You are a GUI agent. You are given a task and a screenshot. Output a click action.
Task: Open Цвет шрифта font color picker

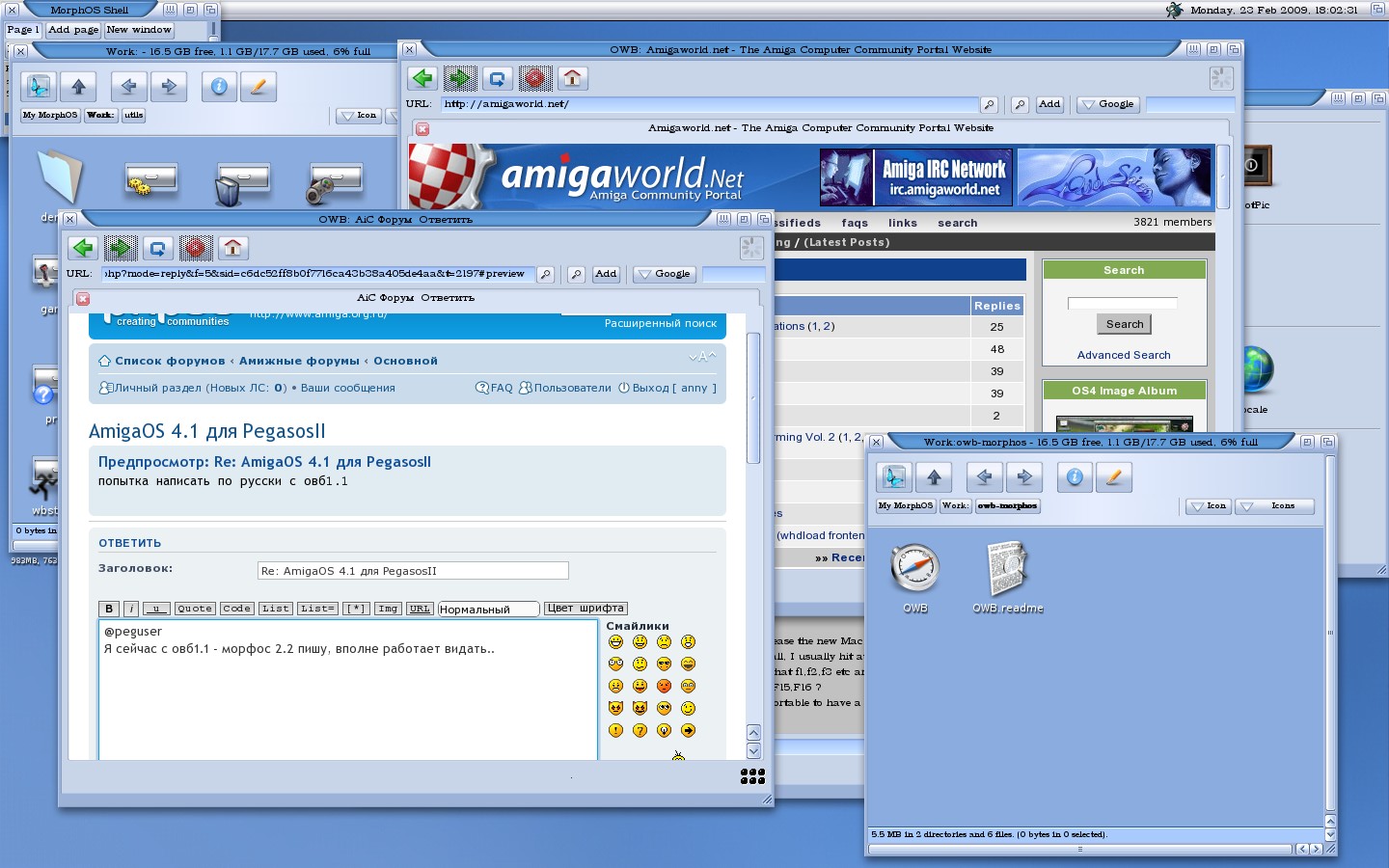586,609
